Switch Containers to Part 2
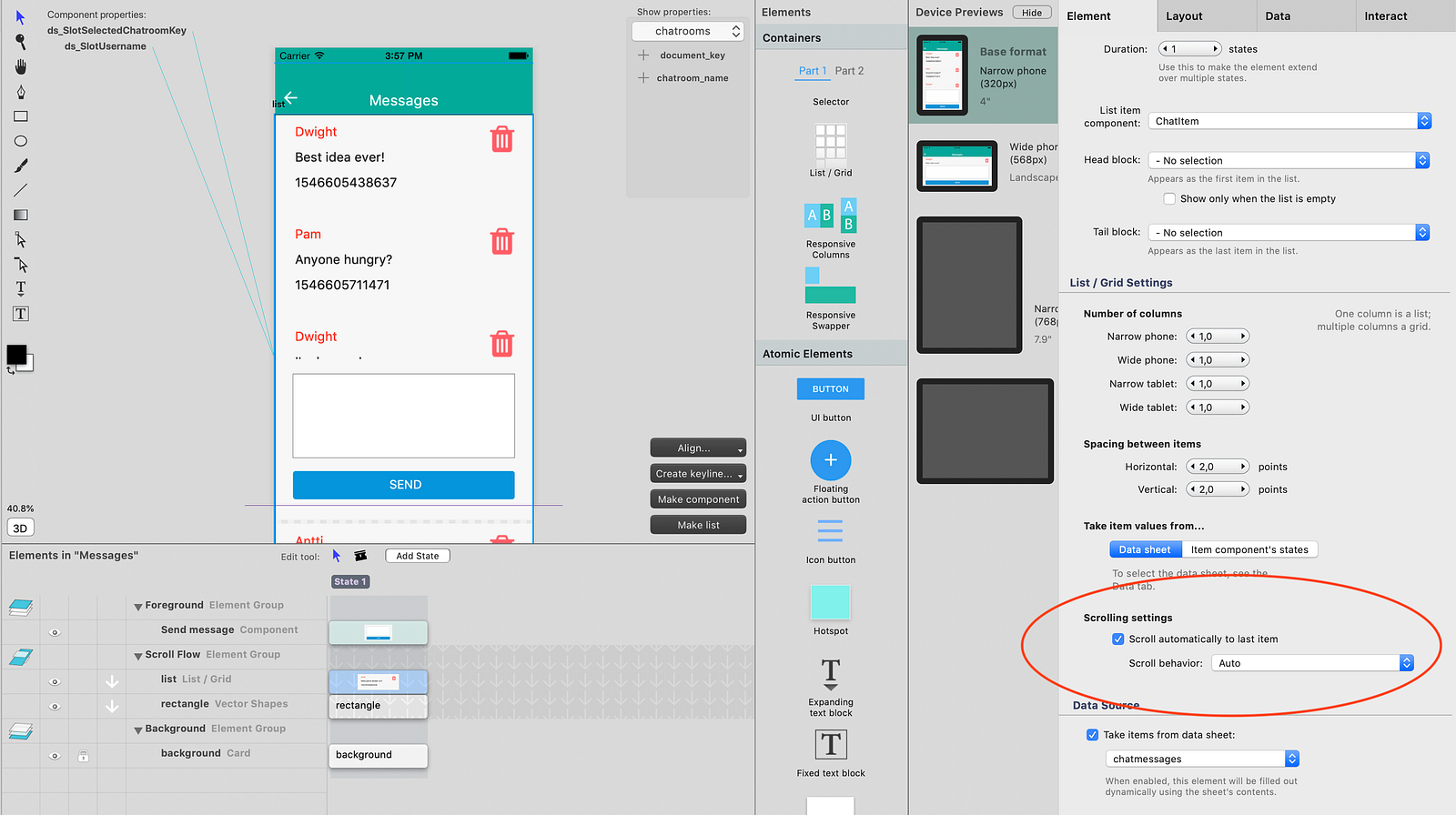This screenshot has width=1456, height=815. click(x=849, y=71)
